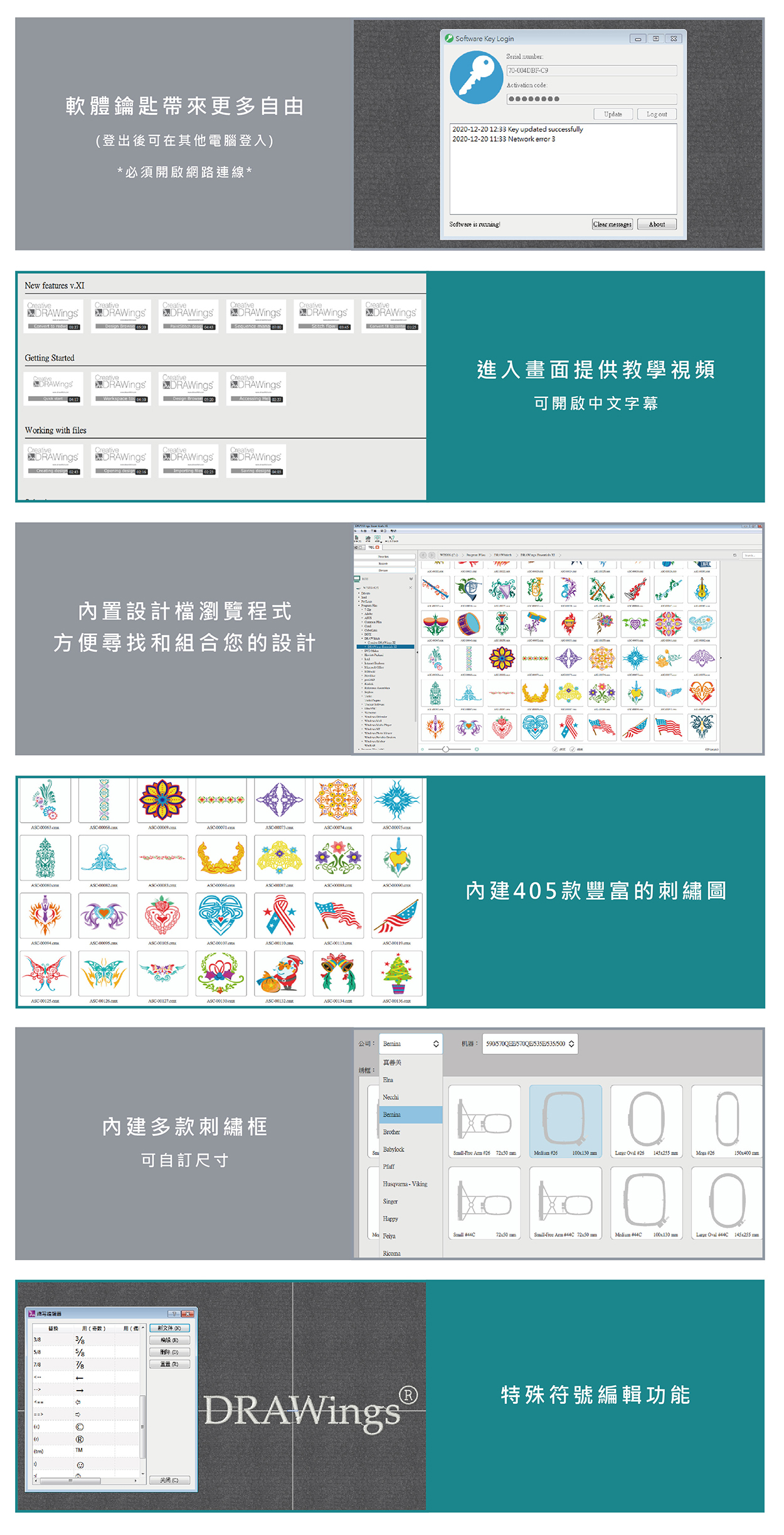
Task: Click the Activation code field
Action: coord(591,99)
